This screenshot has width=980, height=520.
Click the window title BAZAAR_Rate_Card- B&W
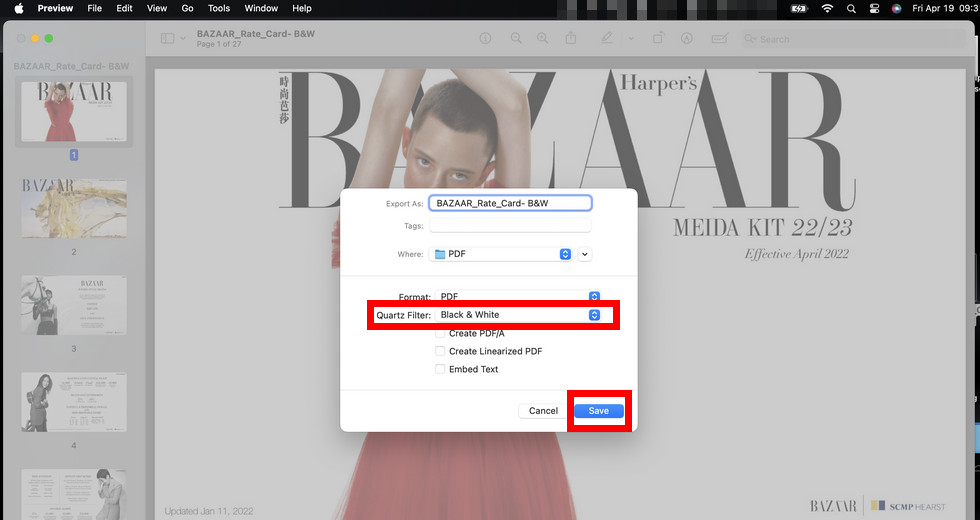tap(256, 34)
